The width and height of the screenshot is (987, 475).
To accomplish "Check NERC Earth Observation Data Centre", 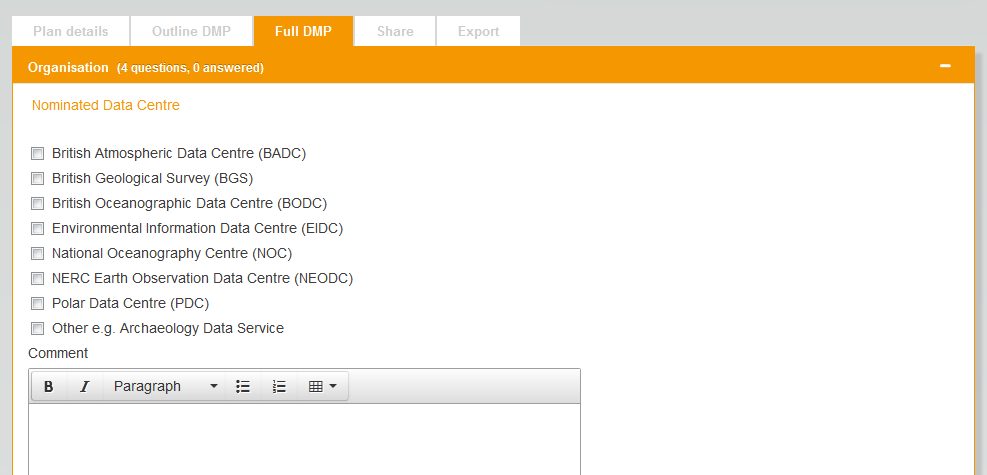I will click(x=38, y=279).
